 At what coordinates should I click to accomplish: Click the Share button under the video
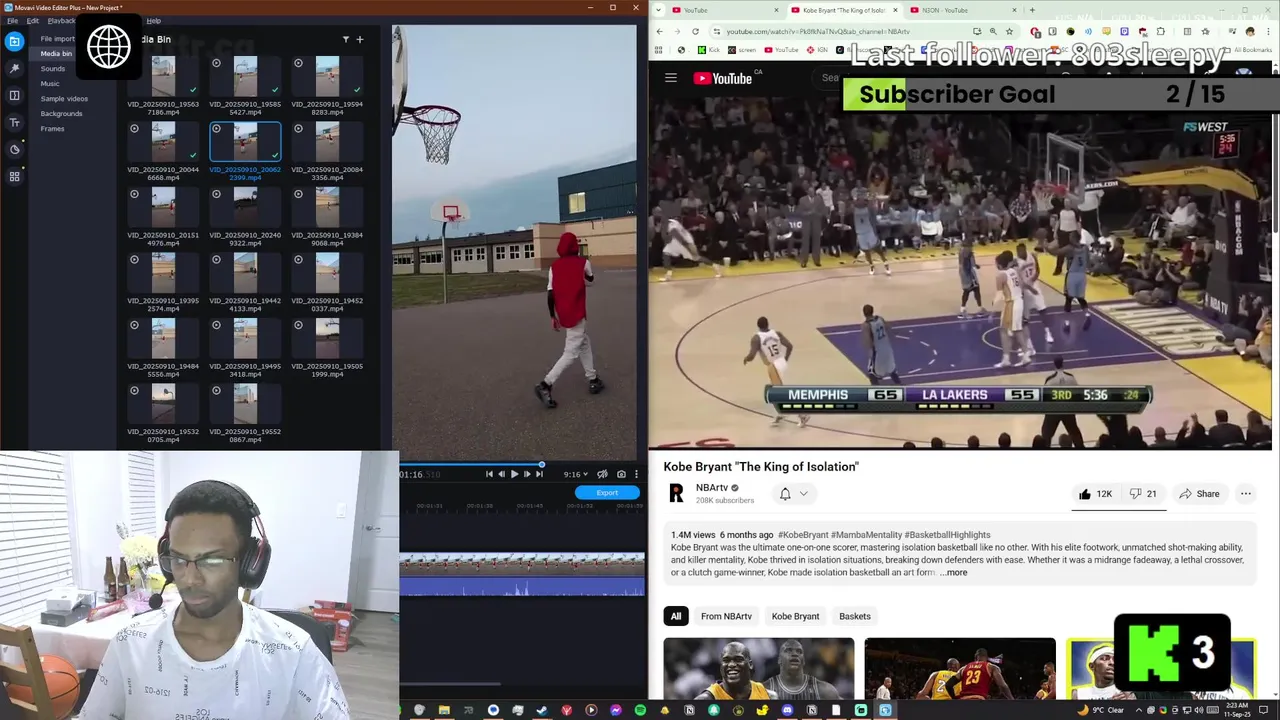pyautogui.click(x=1199, y=494)
